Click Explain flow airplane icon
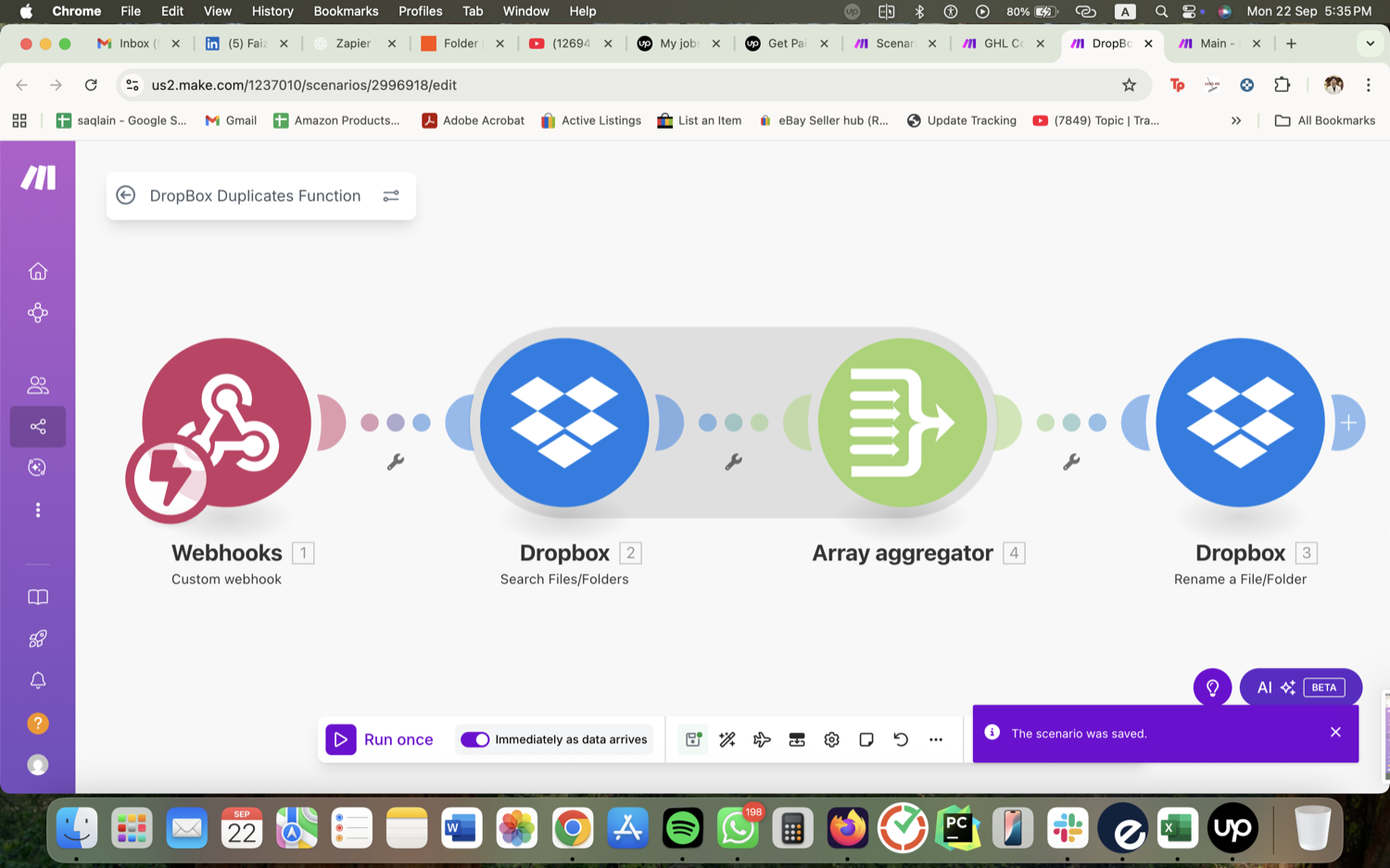Viewport: 1390px width, 868px height. point(762,739)
